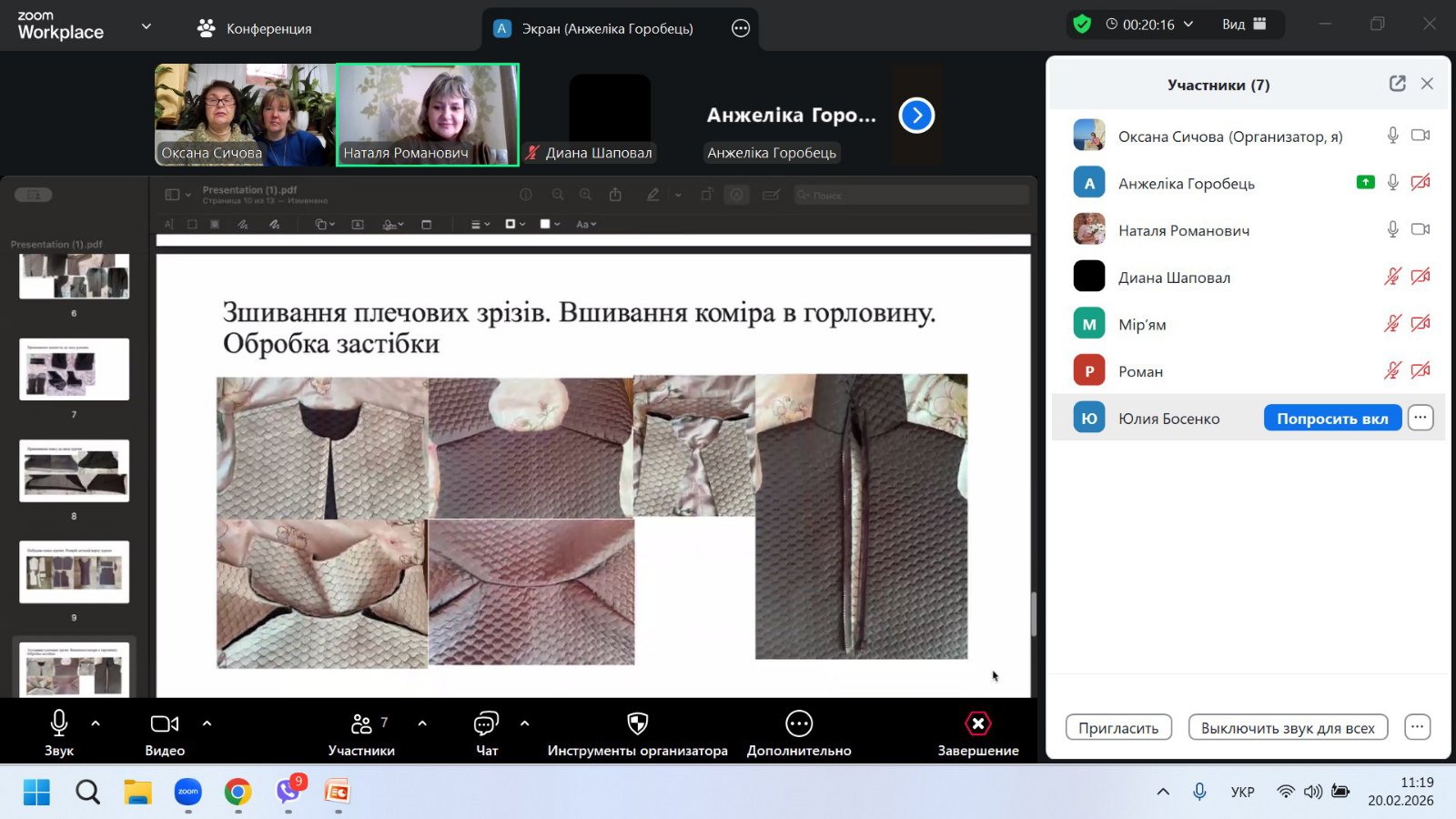Click the Завершение end meeting icon
Image resolution: width=1456 pixels, height=819 pixels.
(x=977, y=724)
